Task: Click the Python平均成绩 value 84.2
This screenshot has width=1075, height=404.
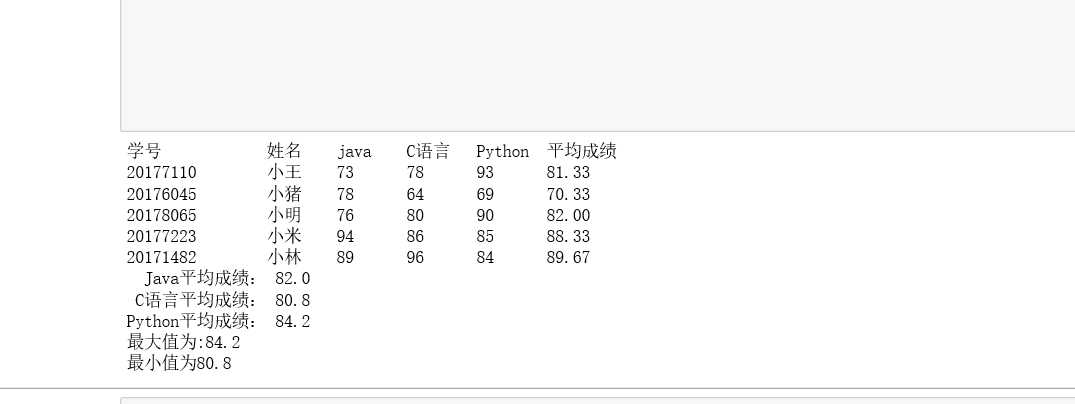Action: pyautogui.click(x=292, y=321)
